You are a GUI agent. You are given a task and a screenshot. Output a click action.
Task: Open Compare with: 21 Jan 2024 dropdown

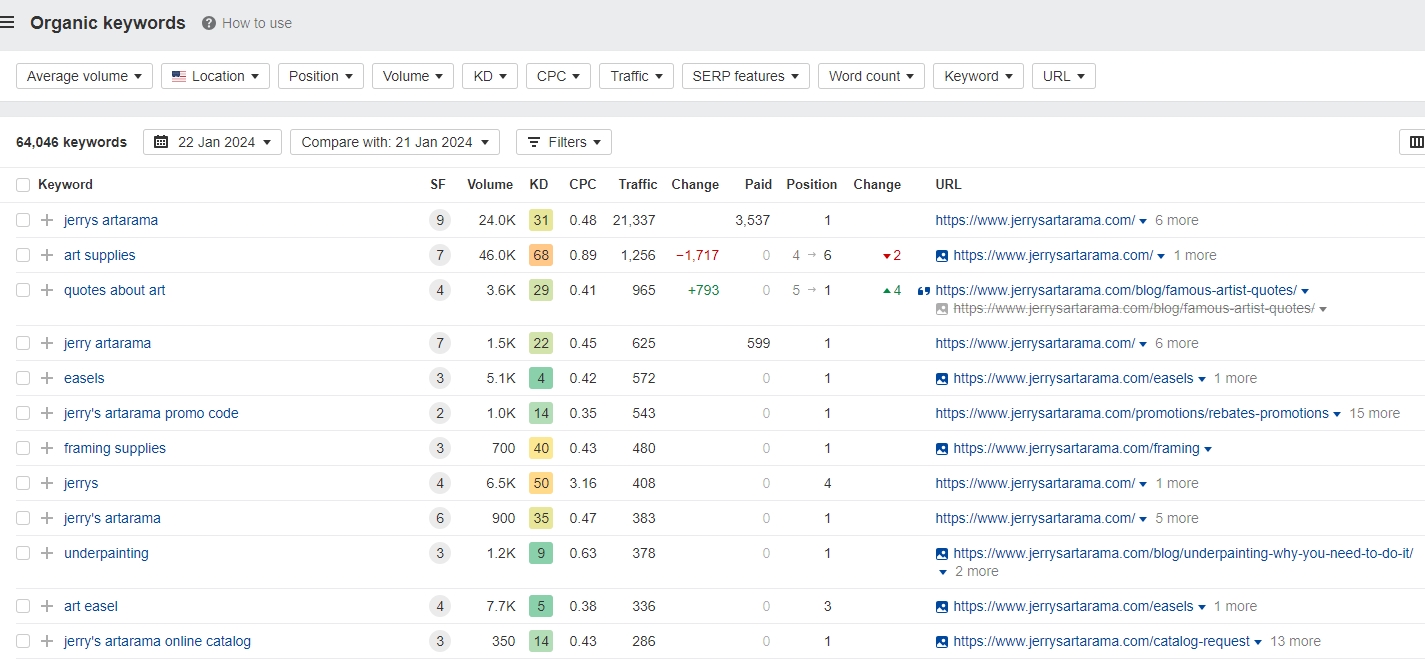(395, 142)
